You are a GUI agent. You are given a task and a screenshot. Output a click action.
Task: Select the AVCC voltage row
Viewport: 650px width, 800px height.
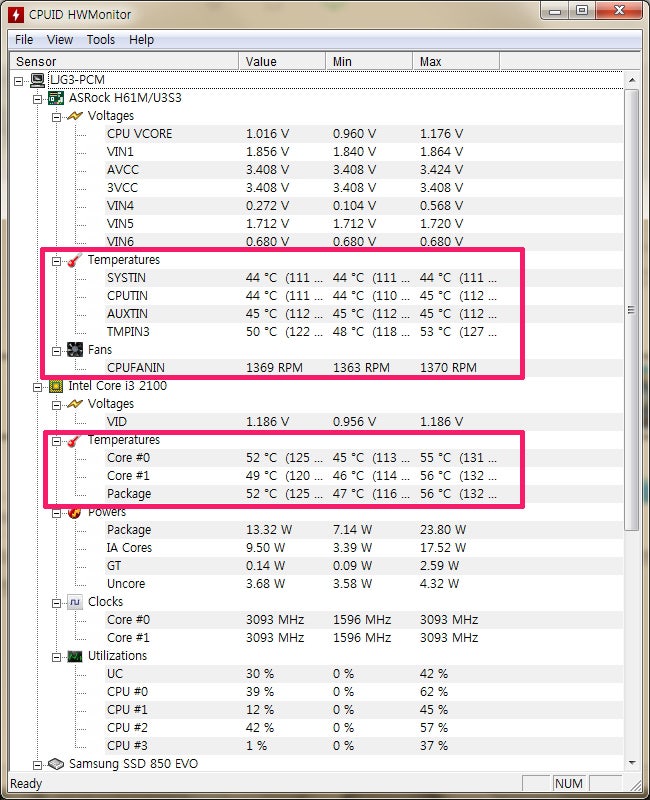click(364, 169)
